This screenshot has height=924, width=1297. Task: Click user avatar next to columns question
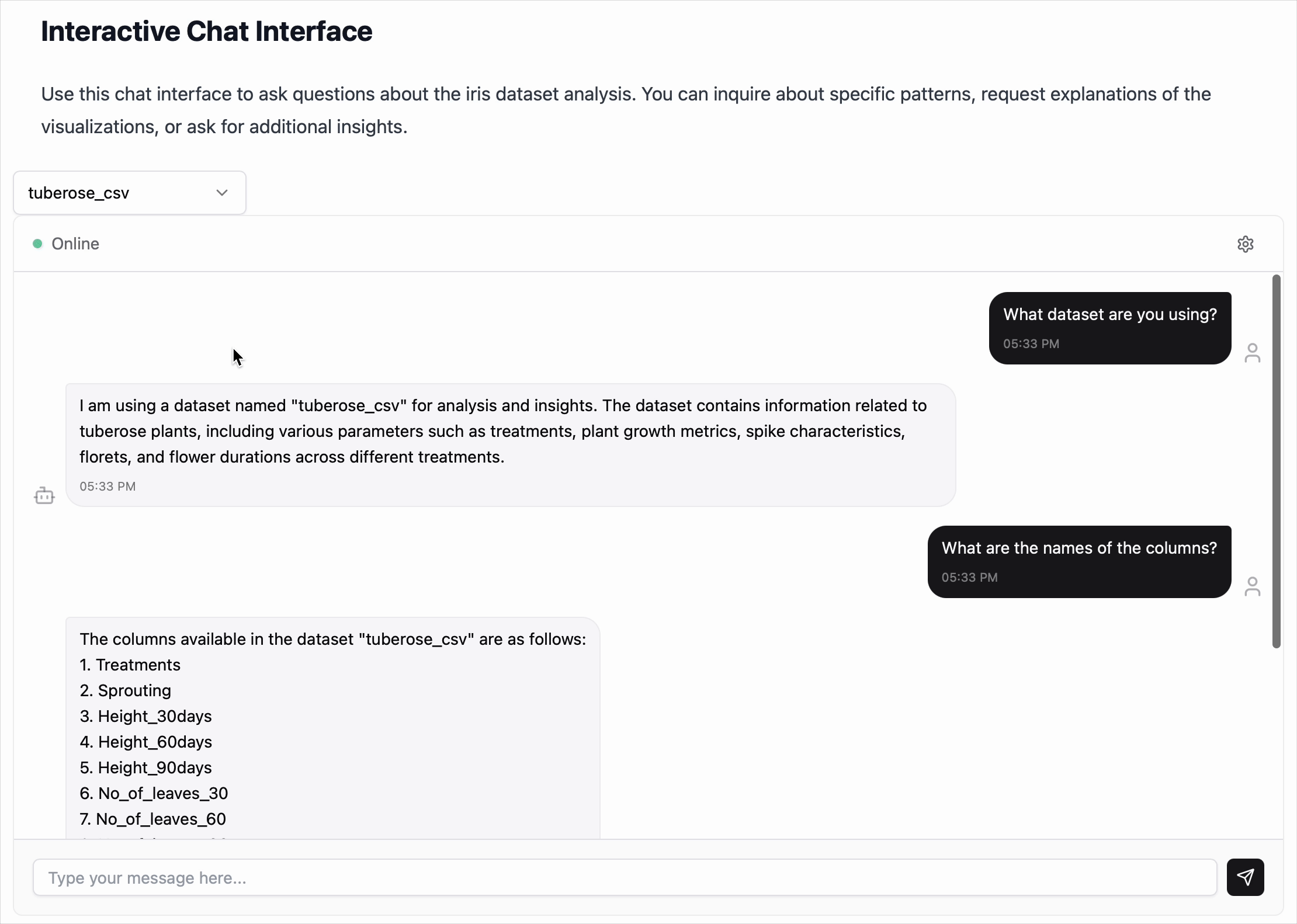1252,586
